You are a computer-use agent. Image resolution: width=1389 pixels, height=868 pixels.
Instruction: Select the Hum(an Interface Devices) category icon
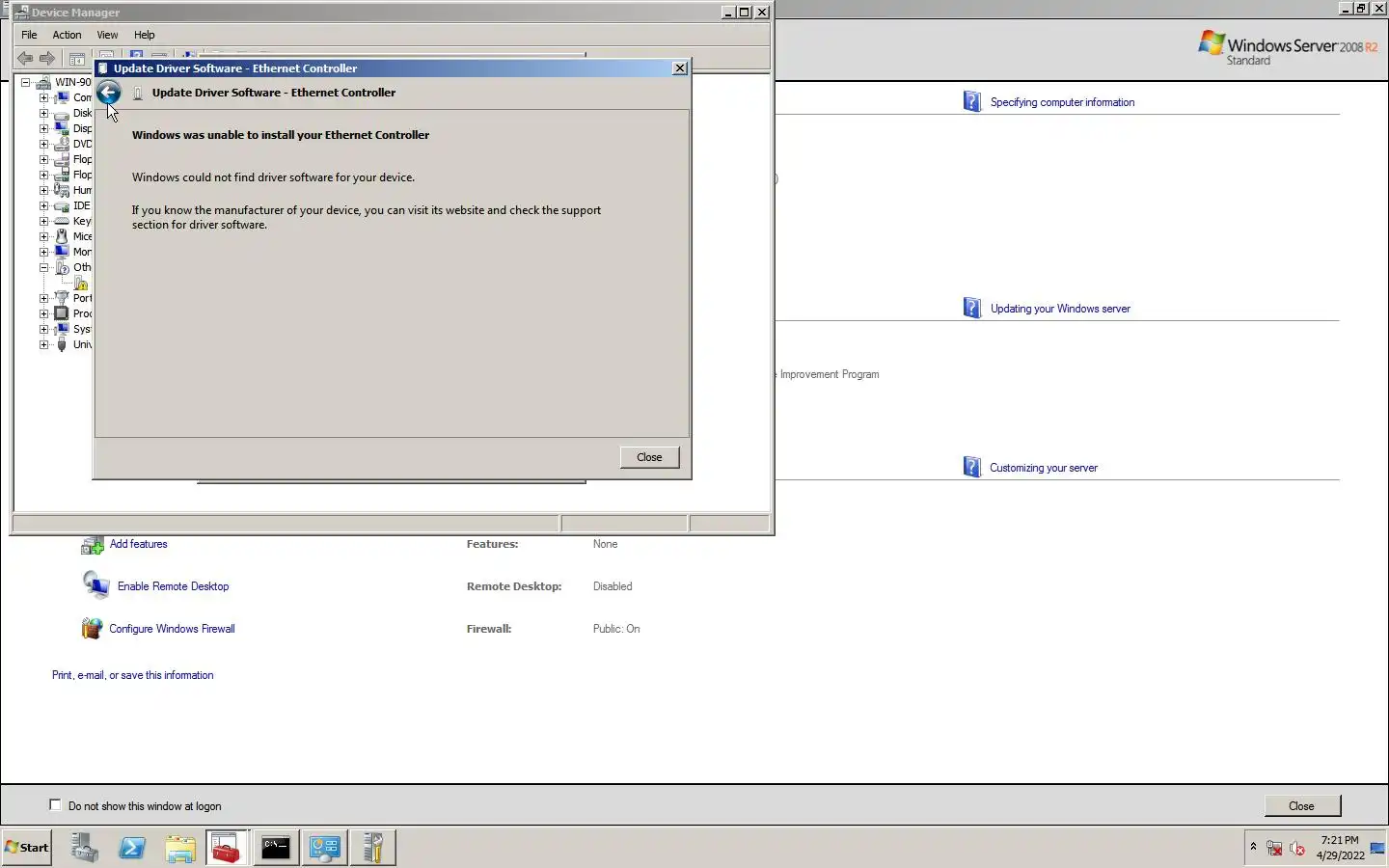point(62,190)
